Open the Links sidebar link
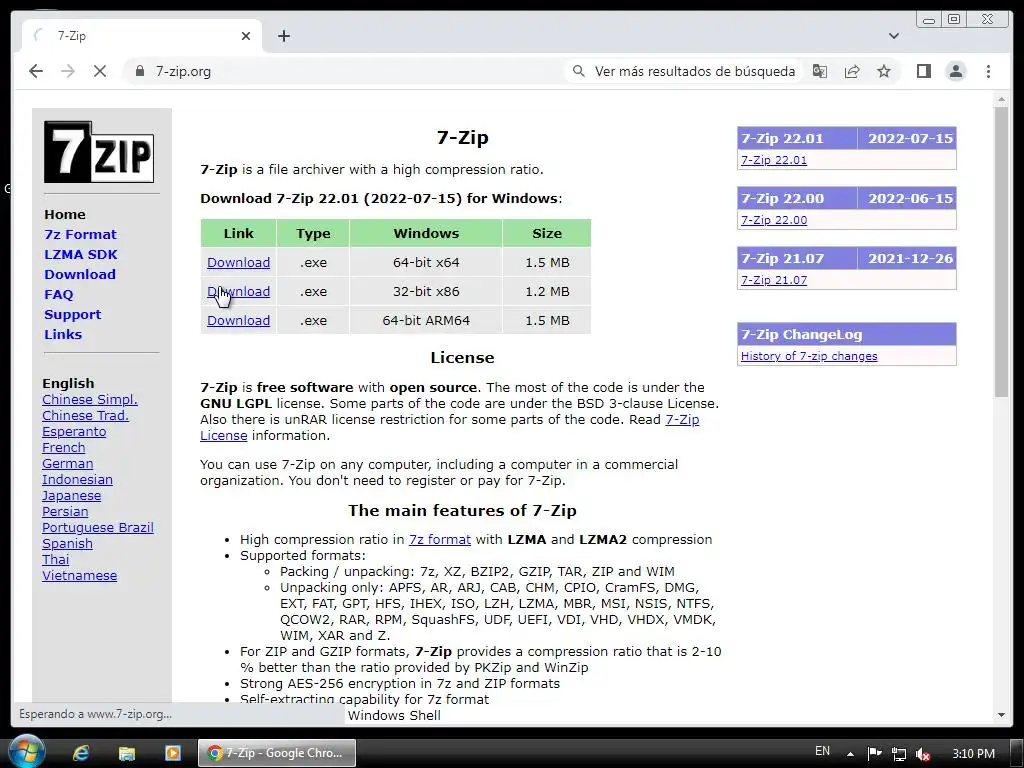This screenshot has width=1024, height=768. 63,334
